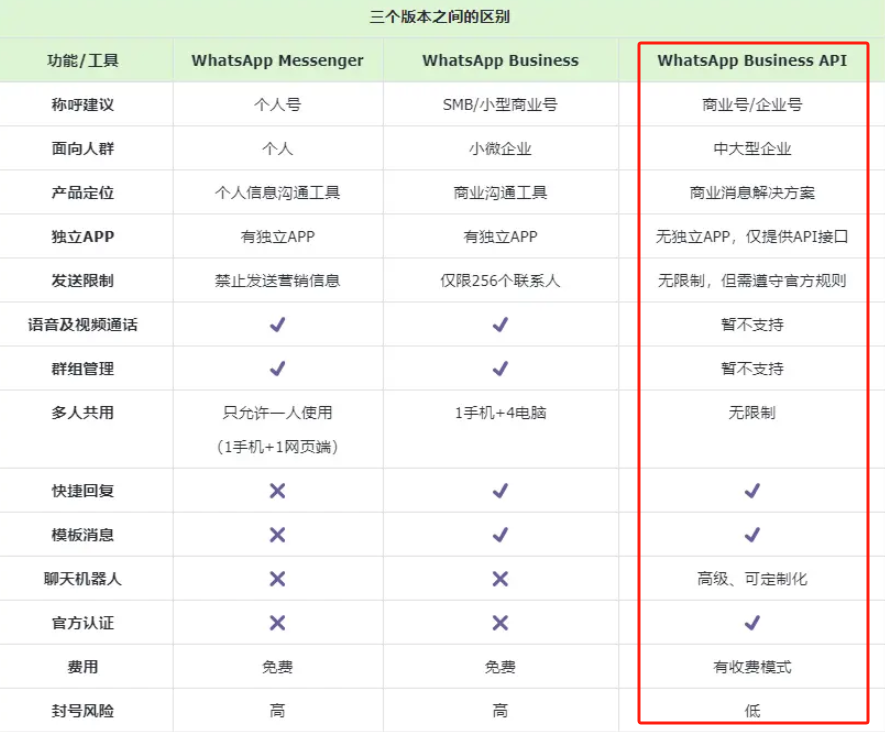Click the 语音及视频通话 checkmark under WhatsApp Business
The width and height of the screenshot is (885, 732).
click(x=500, y=325)
